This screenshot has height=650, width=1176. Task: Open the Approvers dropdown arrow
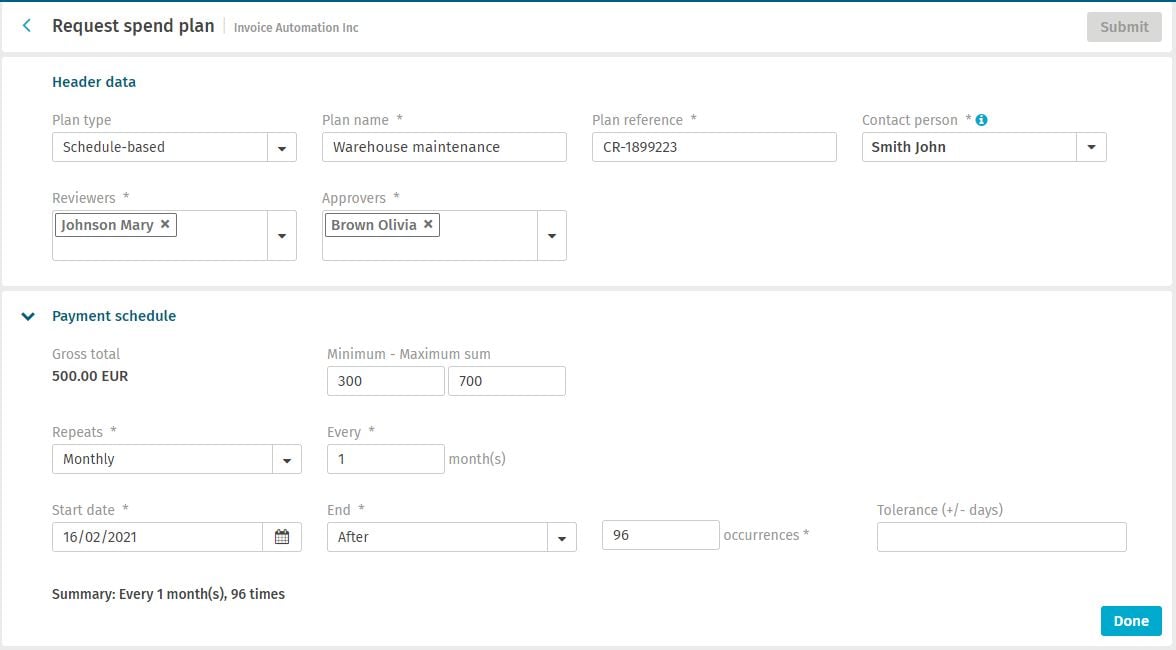pyautogui.click(x=553, y=234)
